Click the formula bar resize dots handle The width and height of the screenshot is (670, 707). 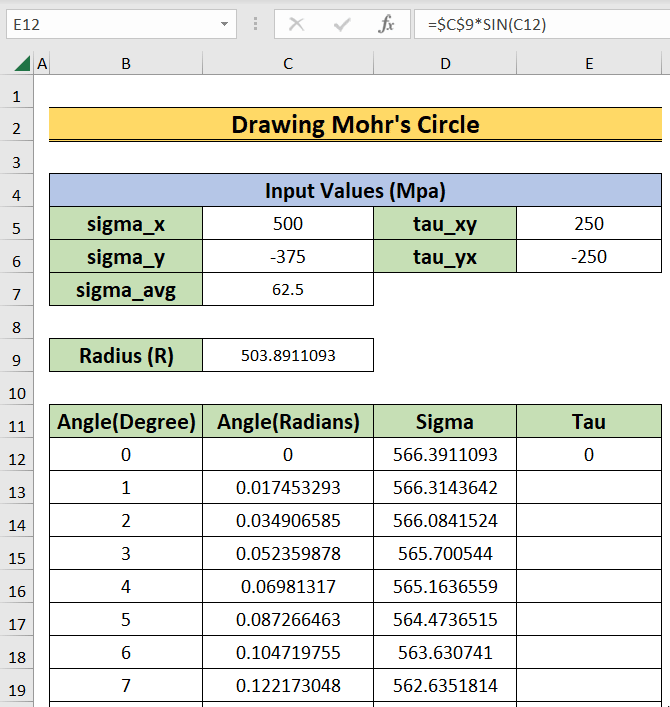tap(255, 24)
